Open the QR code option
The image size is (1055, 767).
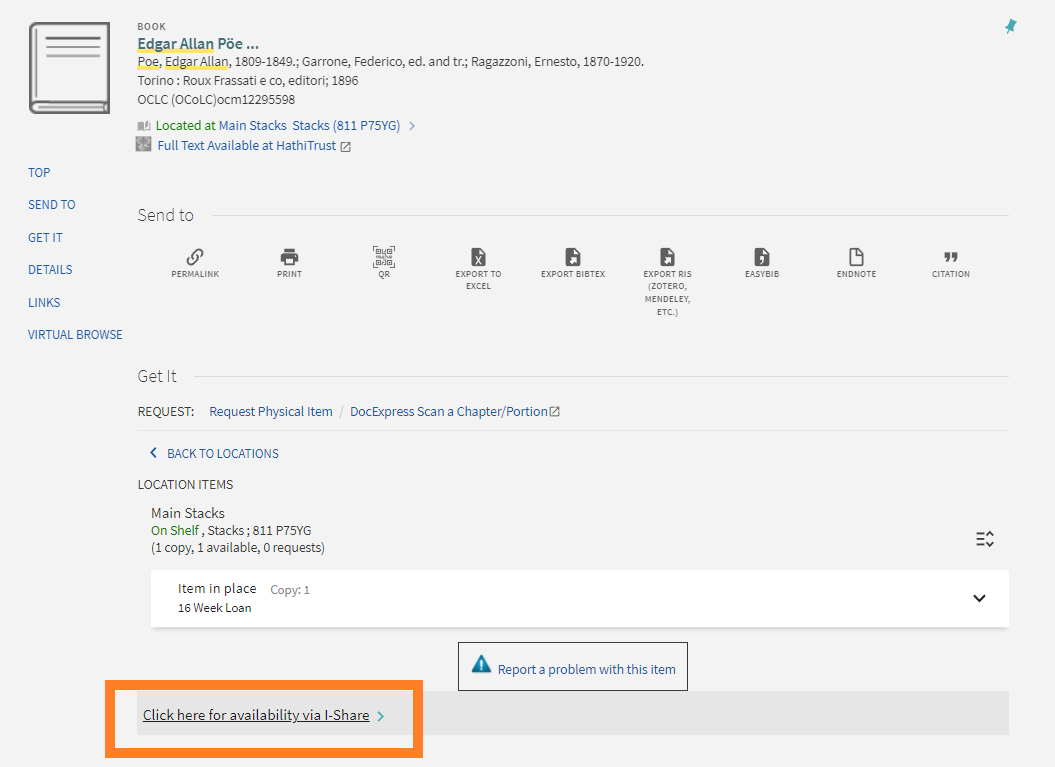(384, 257)
